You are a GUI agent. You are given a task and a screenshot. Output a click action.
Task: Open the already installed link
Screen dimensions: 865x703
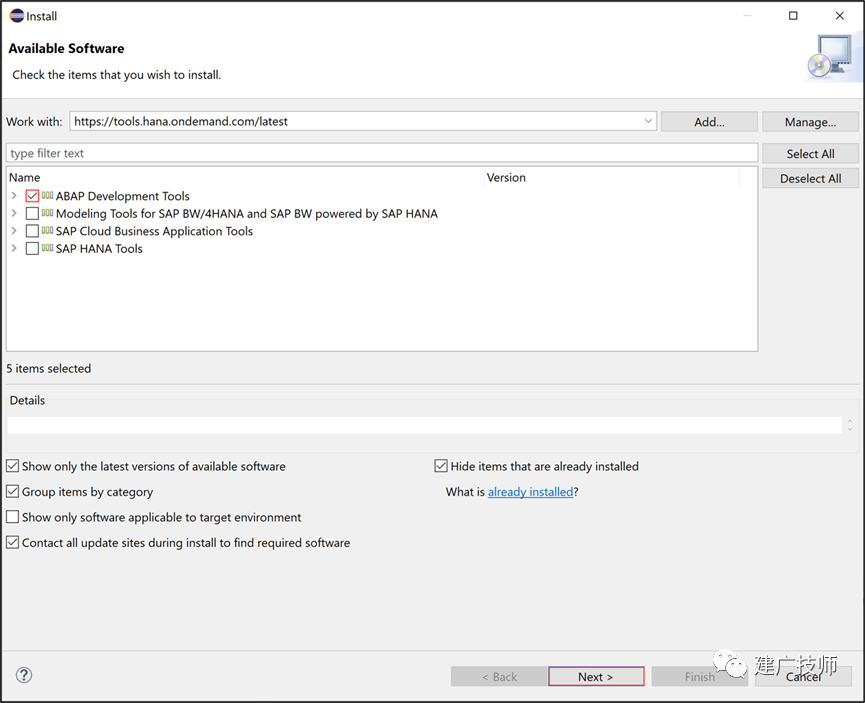(x=530, y=492)
